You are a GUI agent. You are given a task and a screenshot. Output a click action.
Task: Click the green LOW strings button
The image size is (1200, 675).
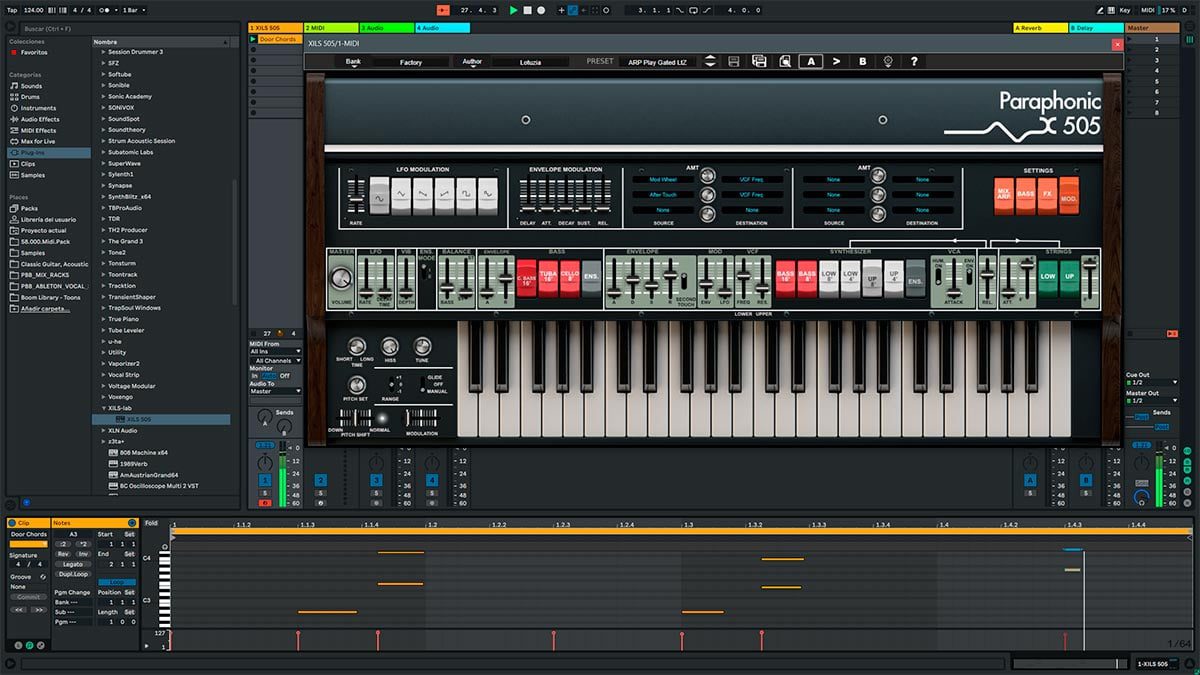pyautogui.click(x=1048, y=277)
